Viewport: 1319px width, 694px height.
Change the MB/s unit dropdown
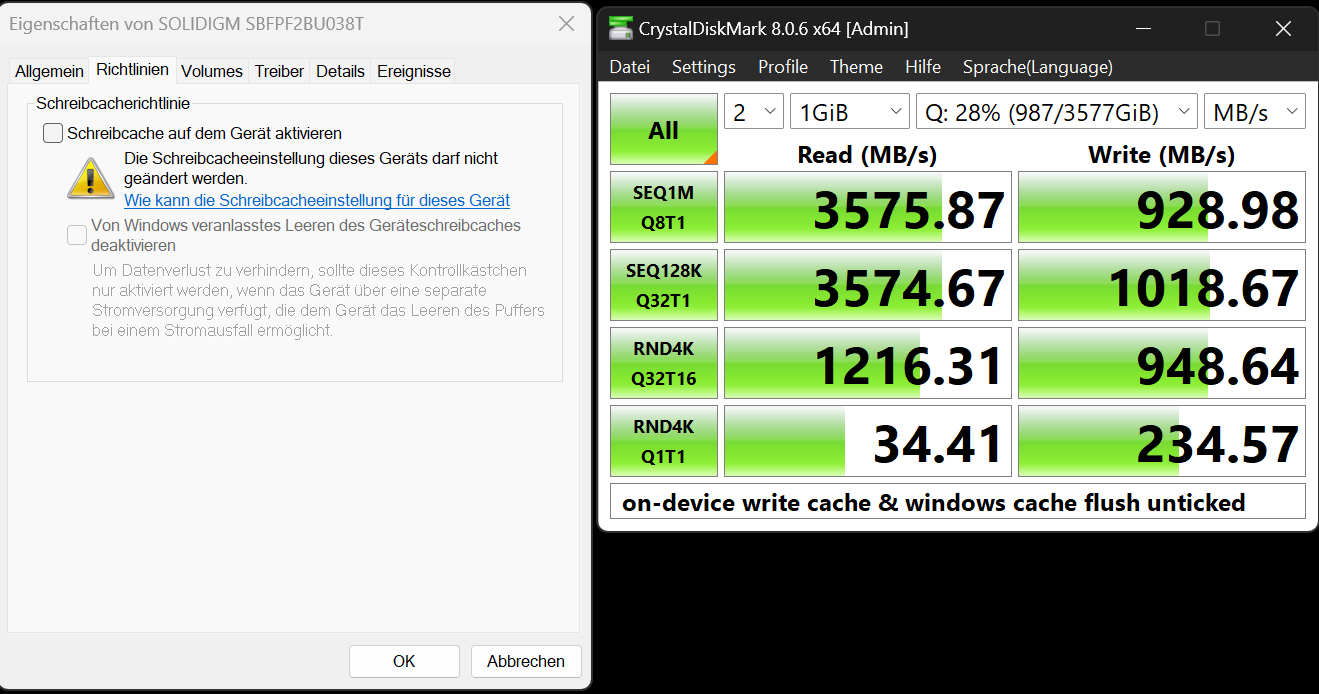click(1255, 112)
